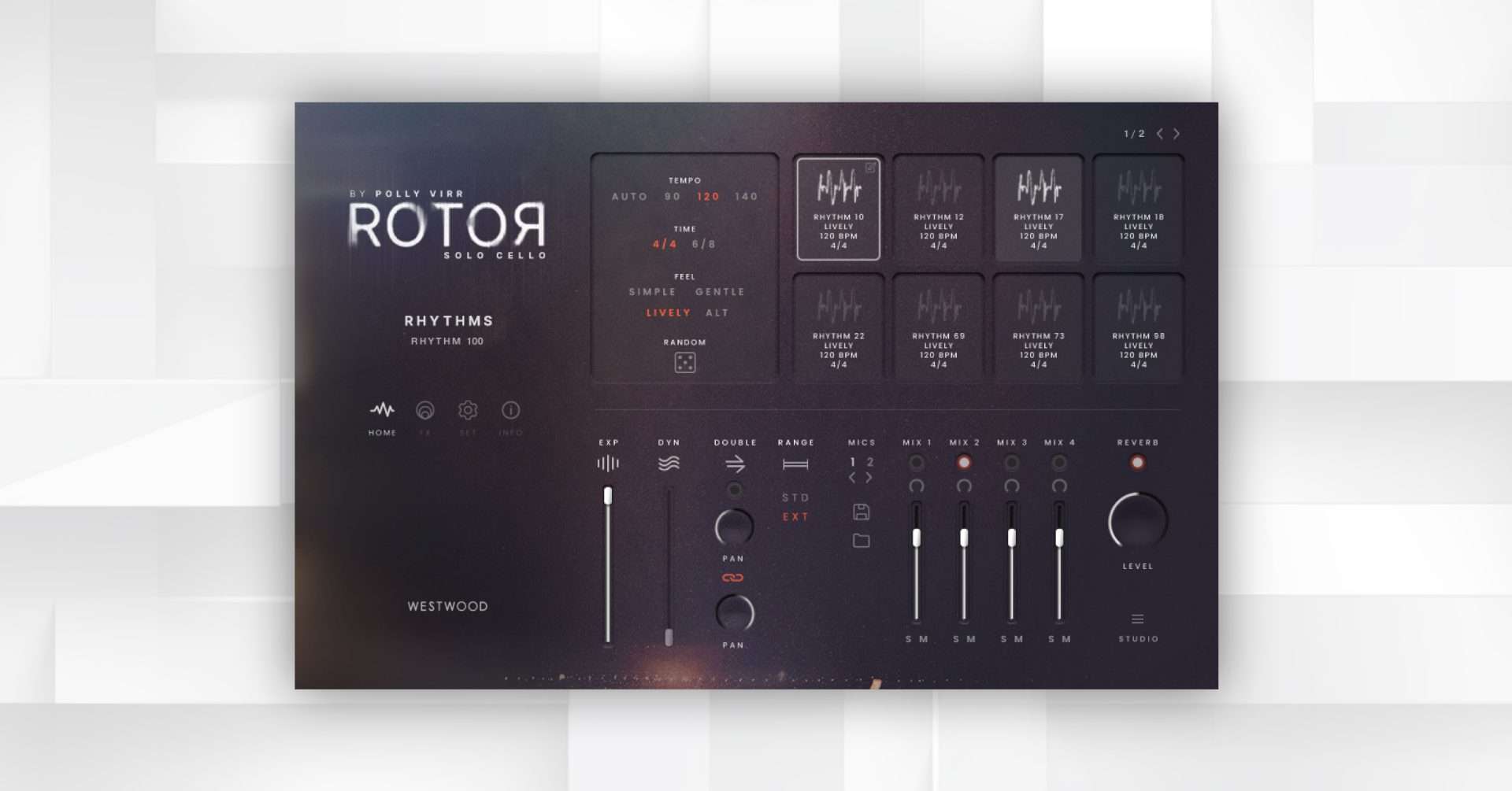This screenshot has height=791, width=1512.
Task: Solo the Mix 3 channel
Action: [1004, 639]
